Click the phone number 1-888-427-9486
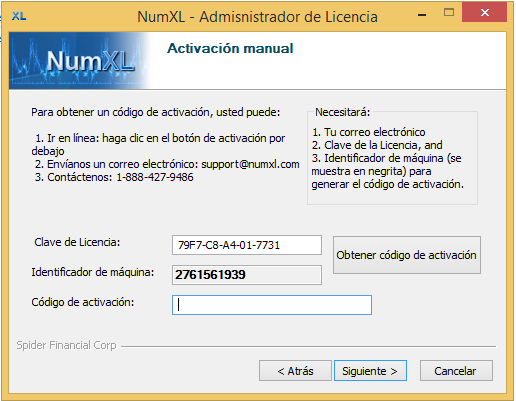 155,177
